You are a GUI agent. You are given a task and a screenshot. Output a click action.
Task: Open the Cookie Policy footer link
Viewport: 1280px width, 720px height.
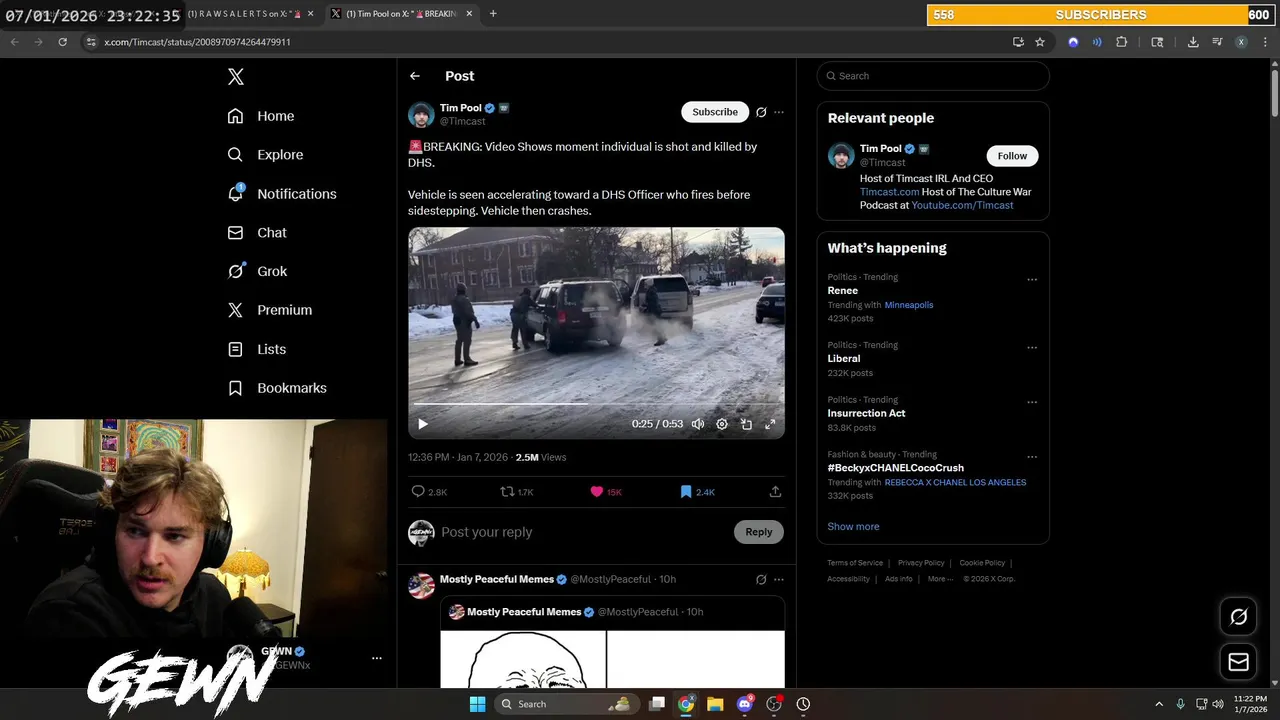[x=982, y=563]
